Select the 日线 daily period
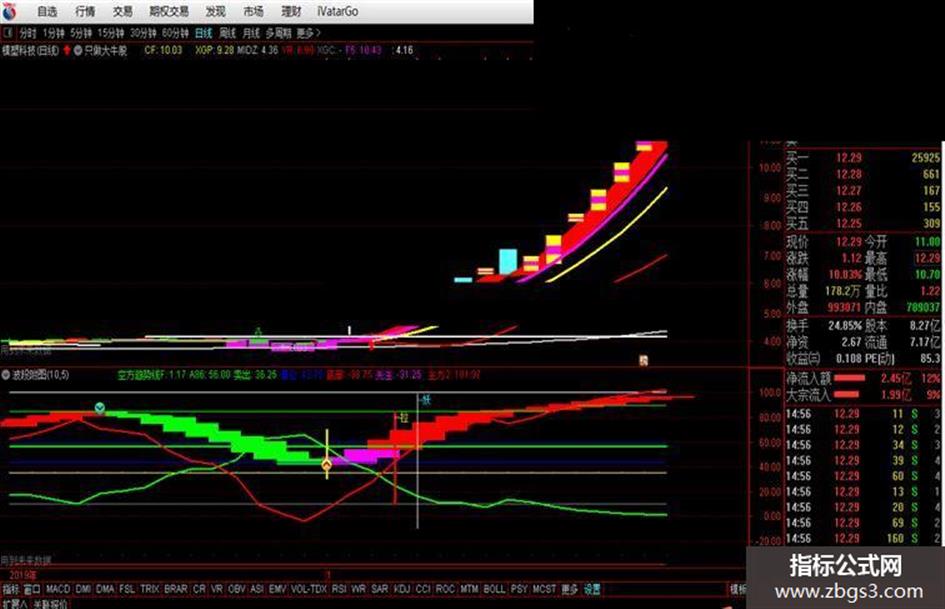Viewport: 945px width, 609px height. pos(204,33)
